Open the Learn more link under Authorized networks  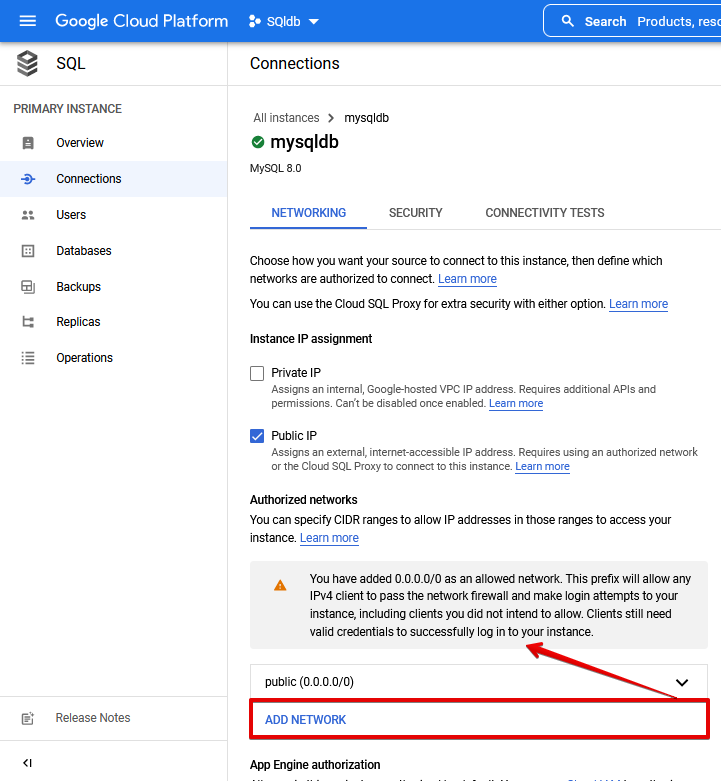(329, 538)
